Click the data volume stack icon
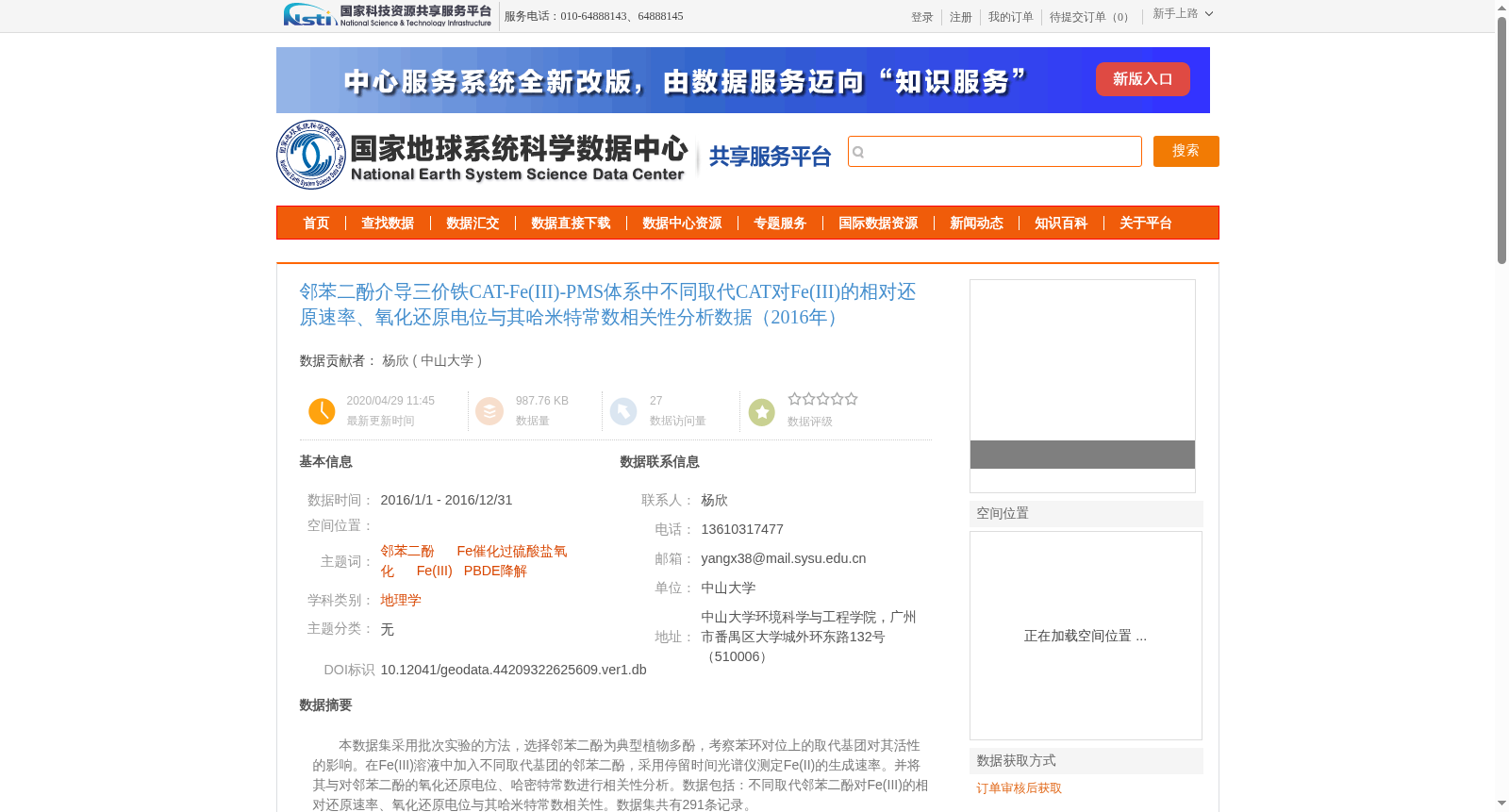This screenshot has width=1509, height=812. pyautogui.click(x=489, y=411)
